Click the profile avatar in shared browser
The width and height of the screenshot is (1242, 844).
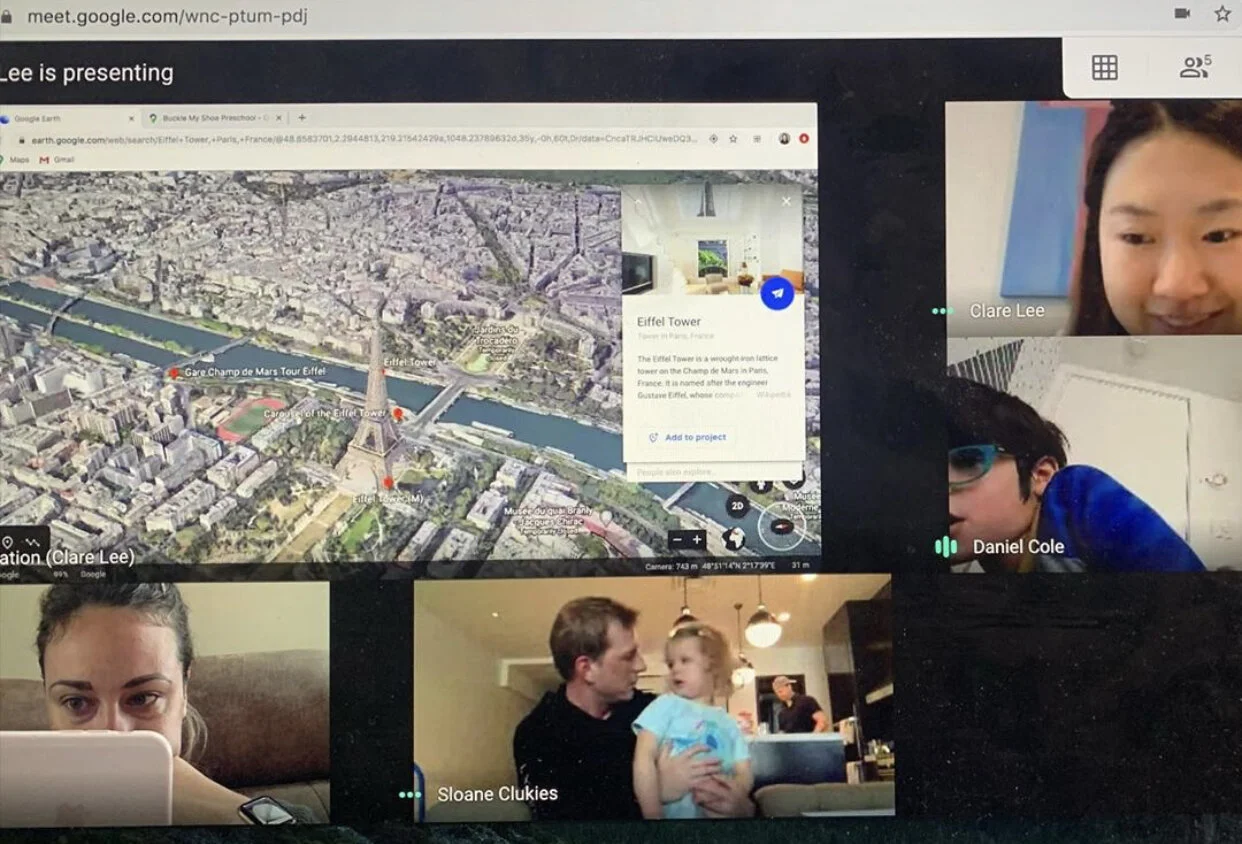(x=785, y=139)
